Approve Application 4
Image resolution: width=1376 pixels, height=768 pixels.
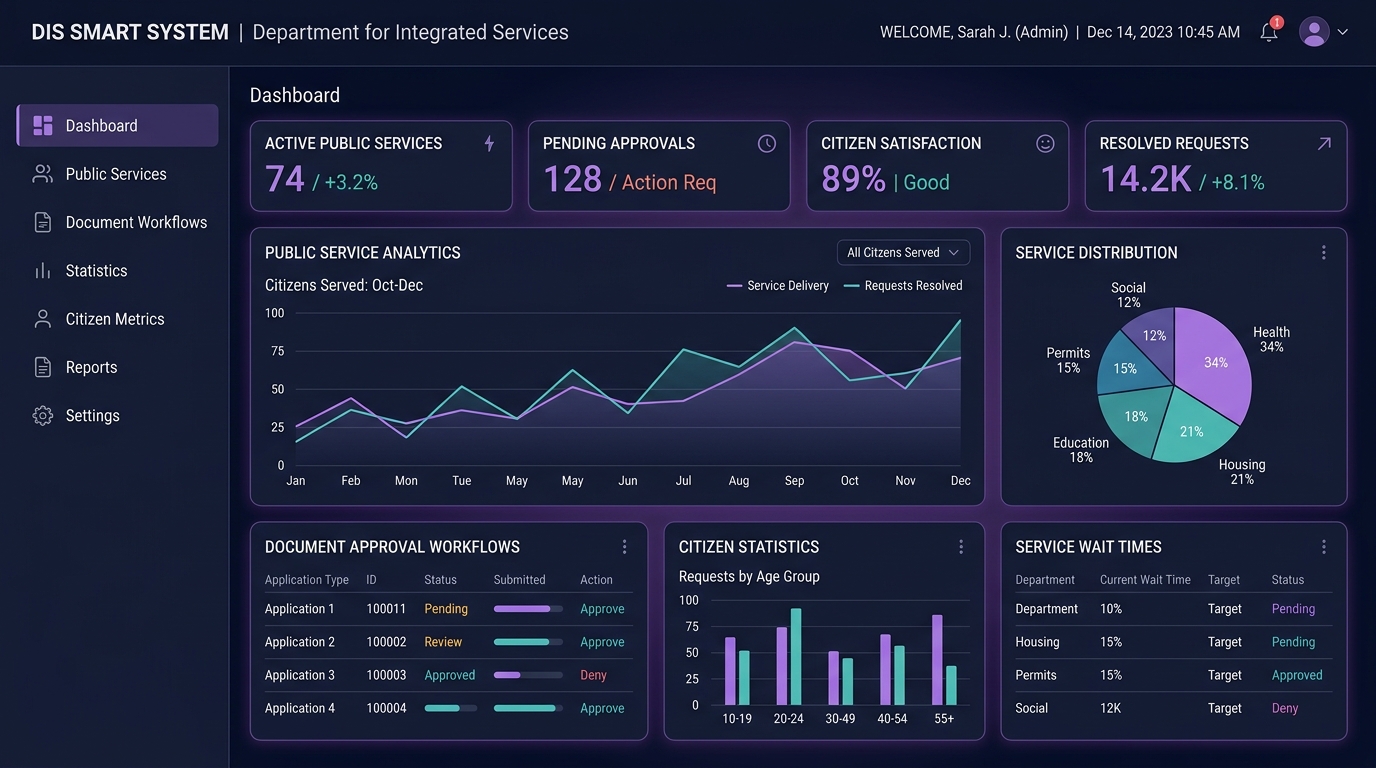pyautogui.click(x=602, y=708)
